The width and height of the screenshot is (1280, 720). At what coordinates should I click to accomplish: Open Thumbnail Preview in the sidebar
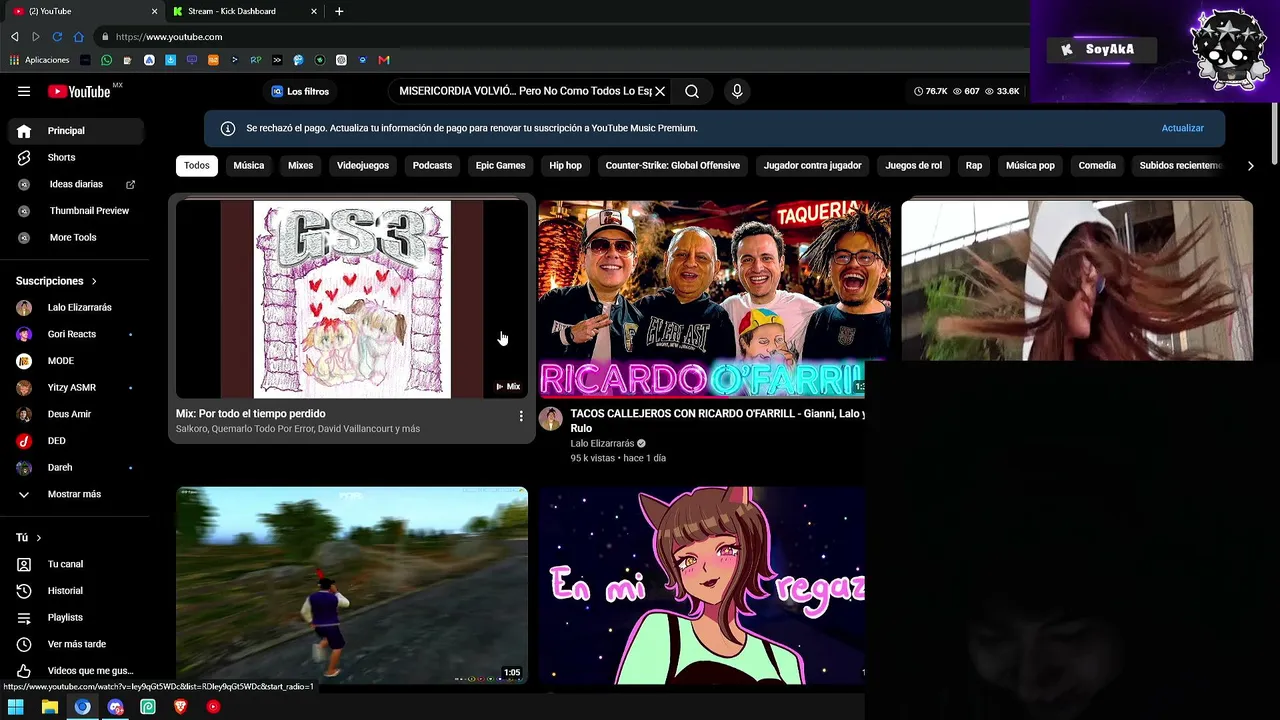click(x=76, y=211)
